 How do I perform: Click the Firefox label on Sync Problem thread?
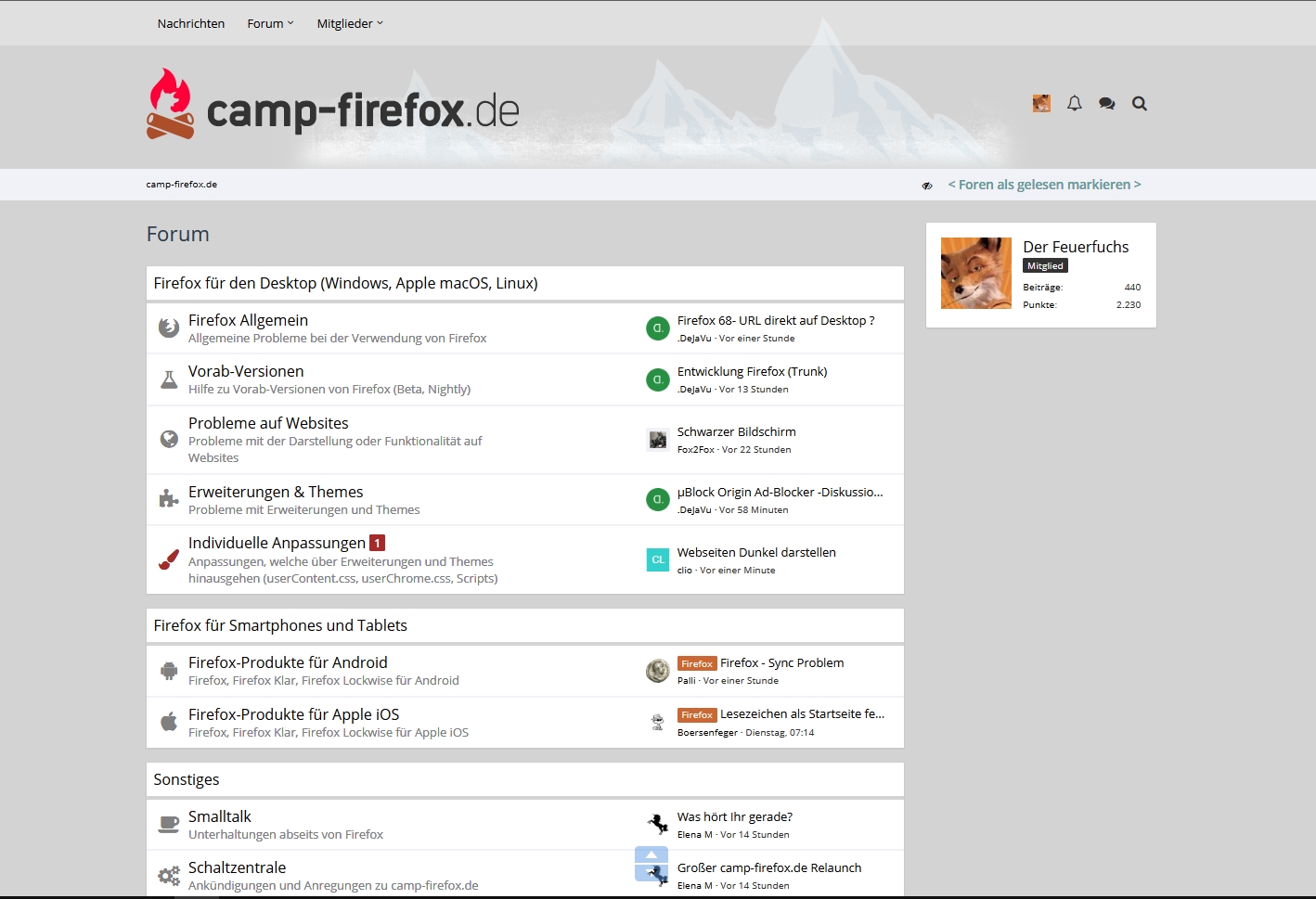(697, 663)
